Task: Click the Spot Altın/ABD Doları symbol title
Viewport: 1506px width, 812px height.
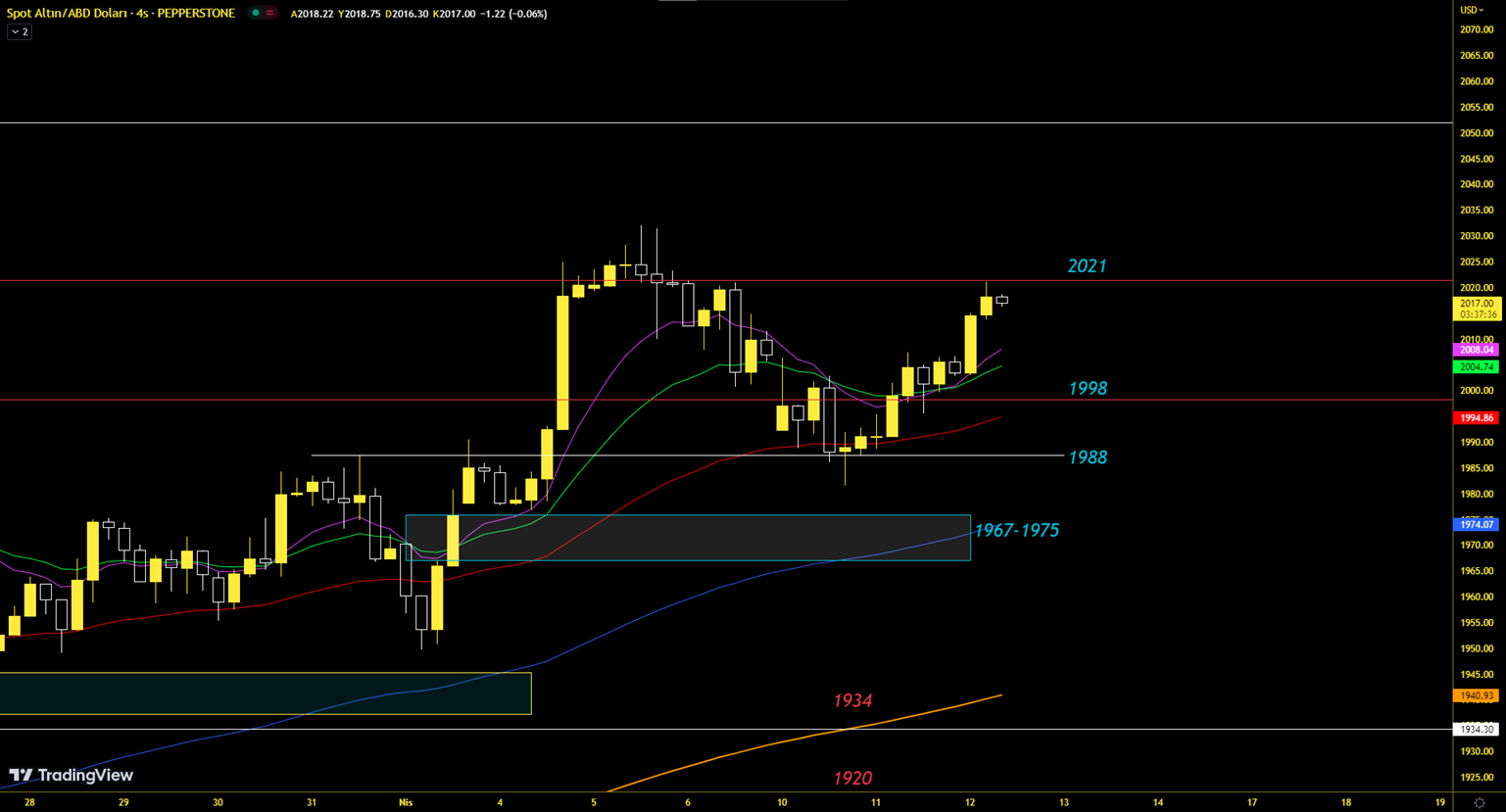Action: pos(121,13)
